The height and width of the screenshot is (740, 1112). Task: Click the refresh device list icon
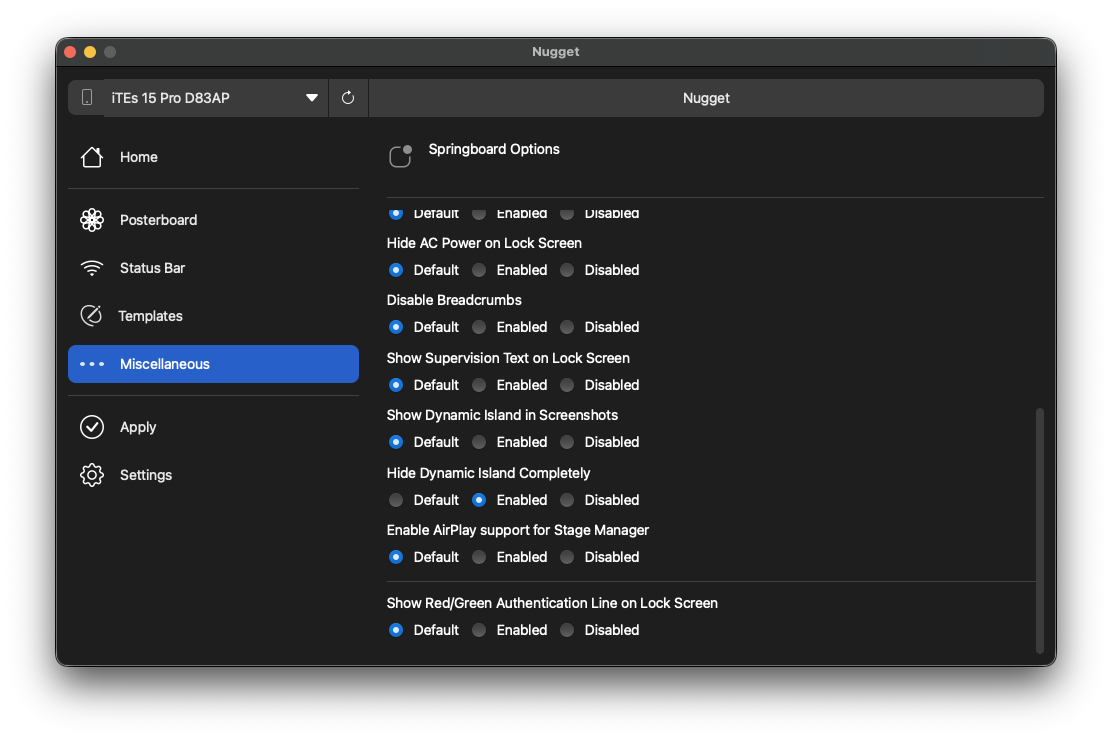click(348, 98)
